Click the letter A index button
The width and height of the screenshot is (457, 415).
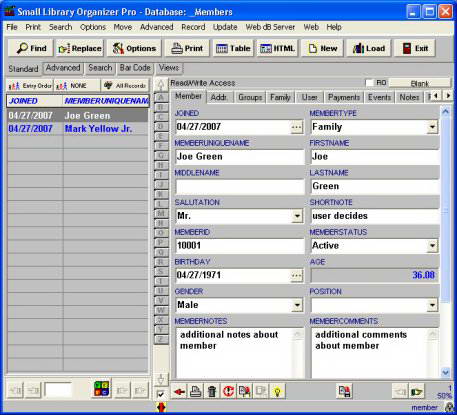(x=161, y=98)
